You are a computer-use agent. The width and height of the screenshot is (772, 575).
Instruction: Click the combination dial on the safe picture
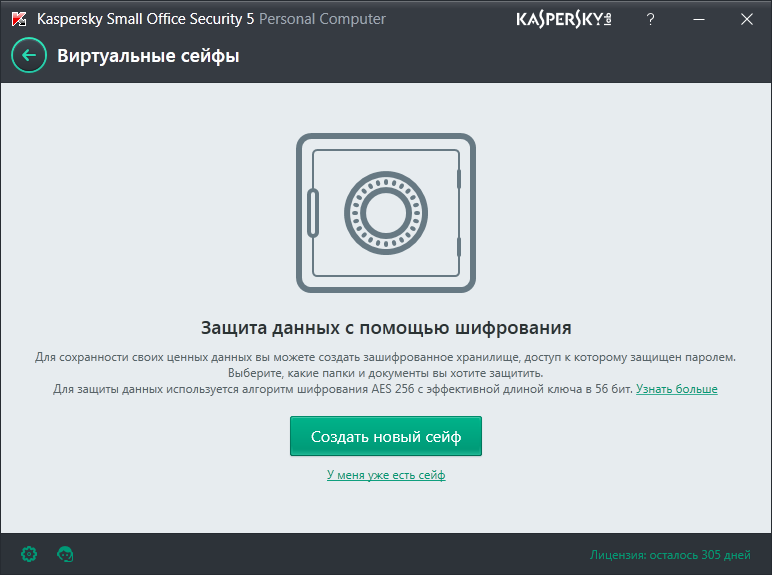[386, 212]
